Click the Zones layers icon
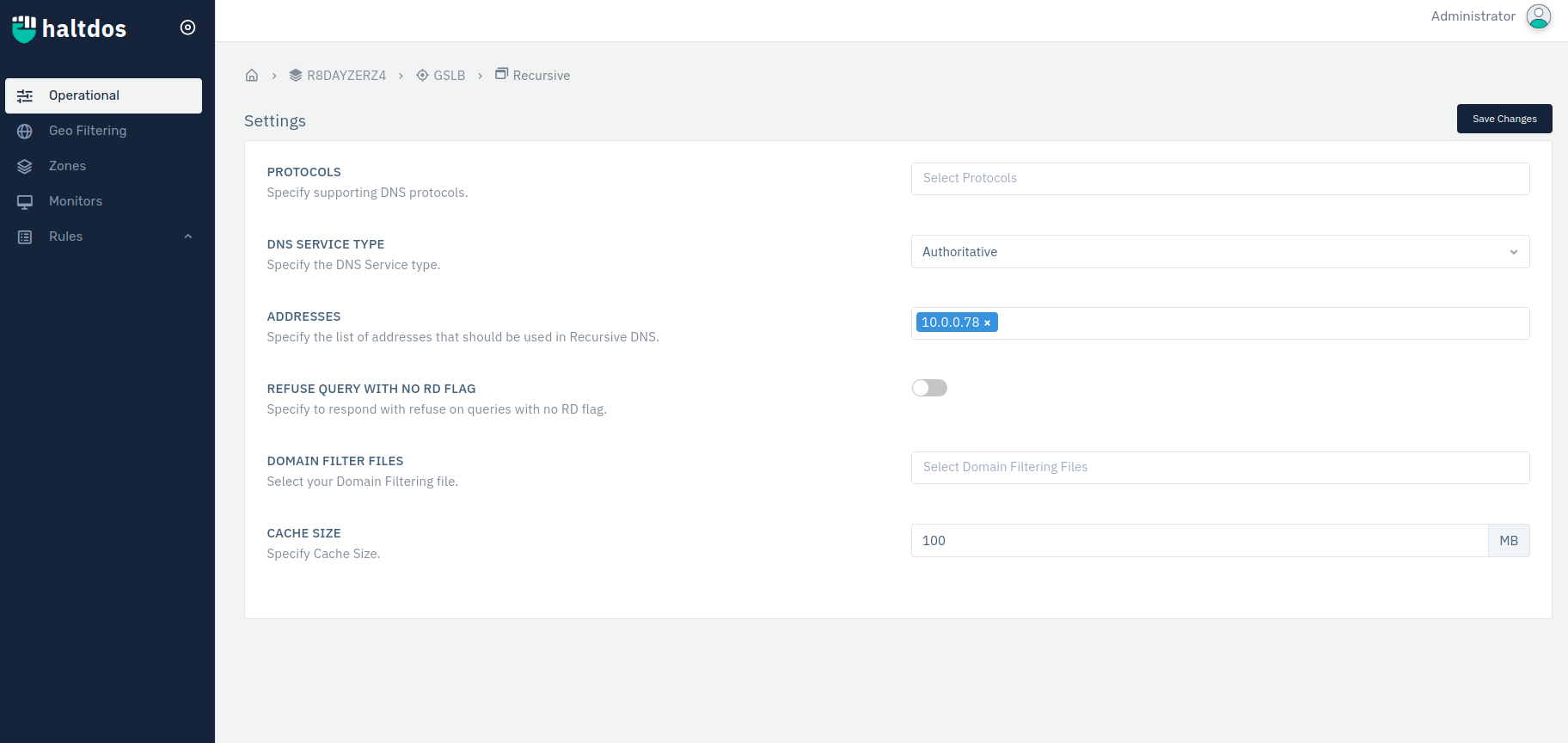This screenshot has height=743, width=1568. [x=25, y=166]
